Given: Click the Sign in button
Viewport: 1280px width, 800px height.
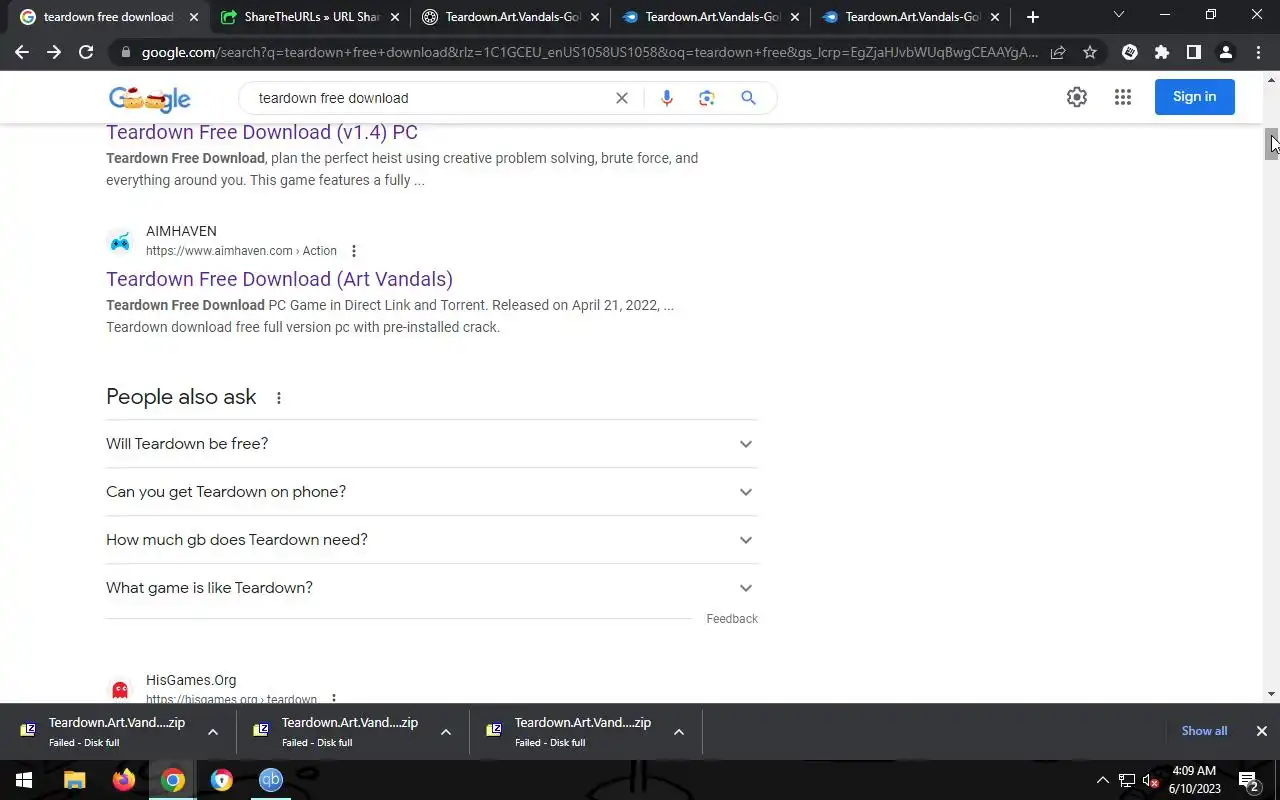Looking at the screenshot, I should coord(1195,97).
